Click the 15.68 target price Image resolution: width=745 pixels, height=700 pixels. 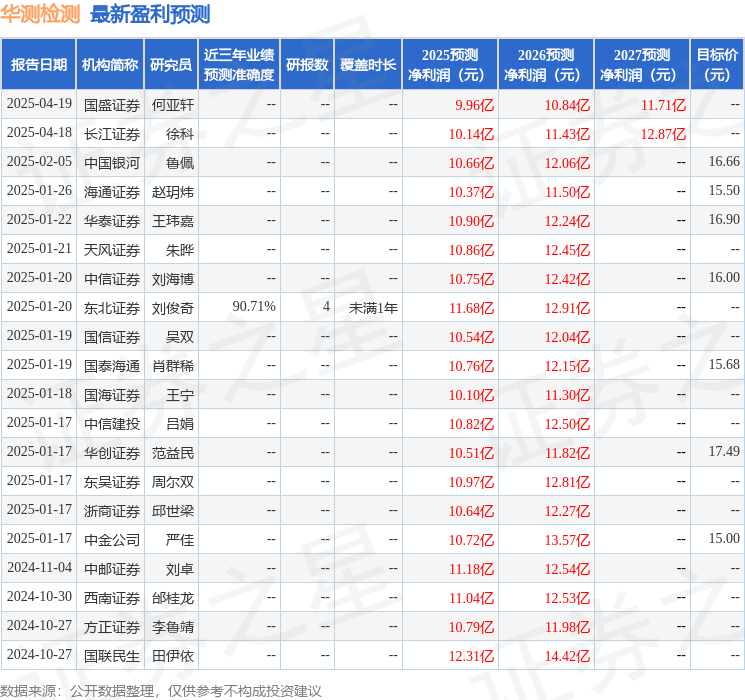click(724, 364)
